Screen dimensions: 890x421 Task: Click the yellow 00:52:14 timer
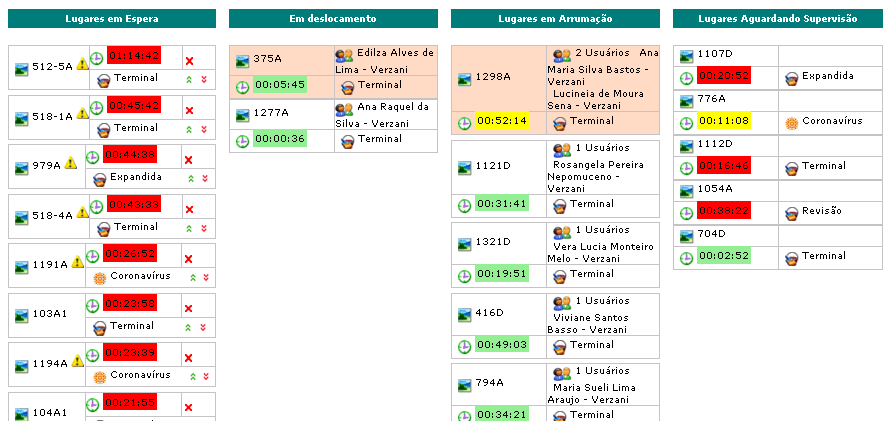tap(501, 121)
